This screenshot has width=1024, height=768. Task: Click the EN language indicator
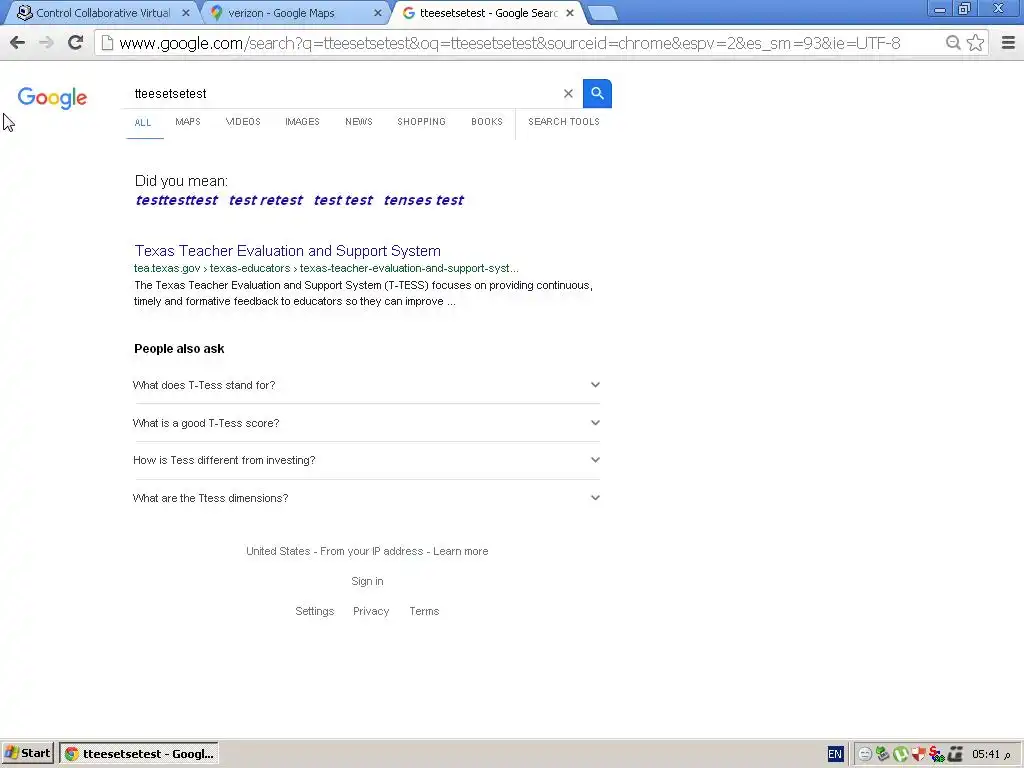coord(835,754)
